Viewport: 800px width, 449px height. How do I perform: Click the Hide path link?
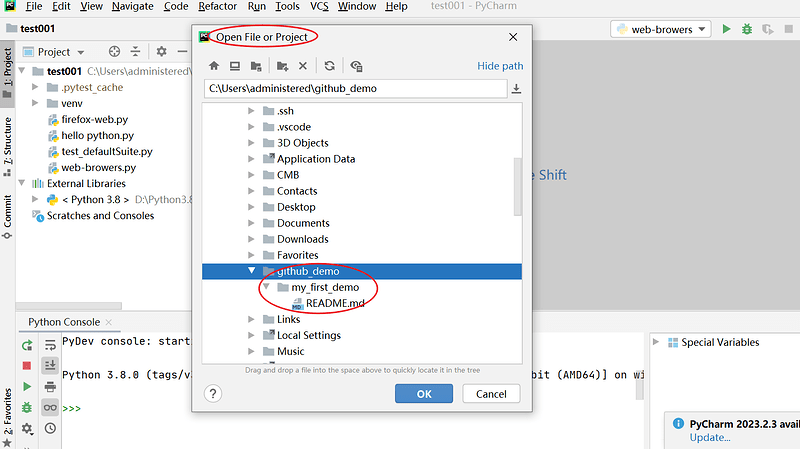[500, 66]
